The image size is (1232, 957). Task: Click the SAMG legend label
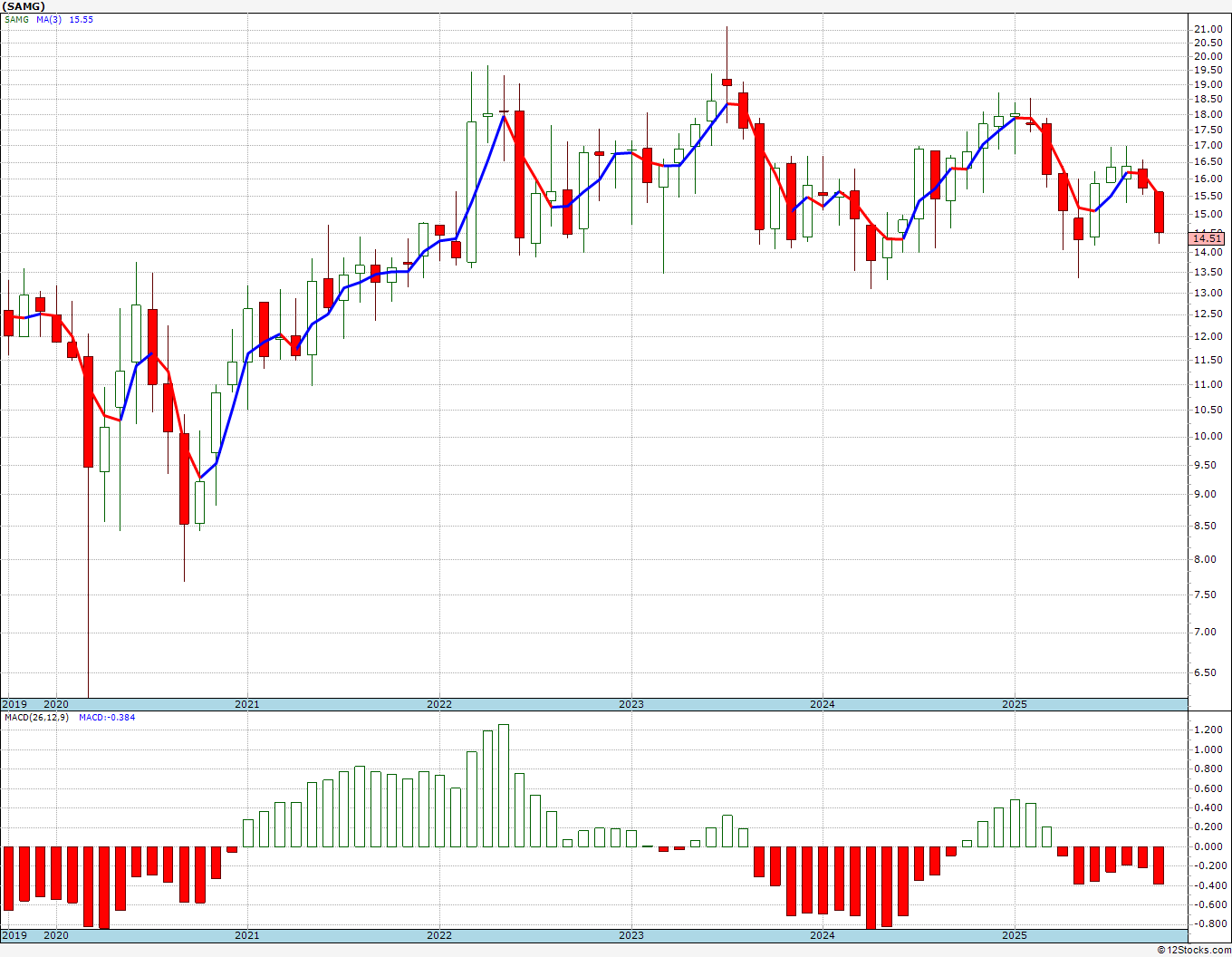coord(16,19)
